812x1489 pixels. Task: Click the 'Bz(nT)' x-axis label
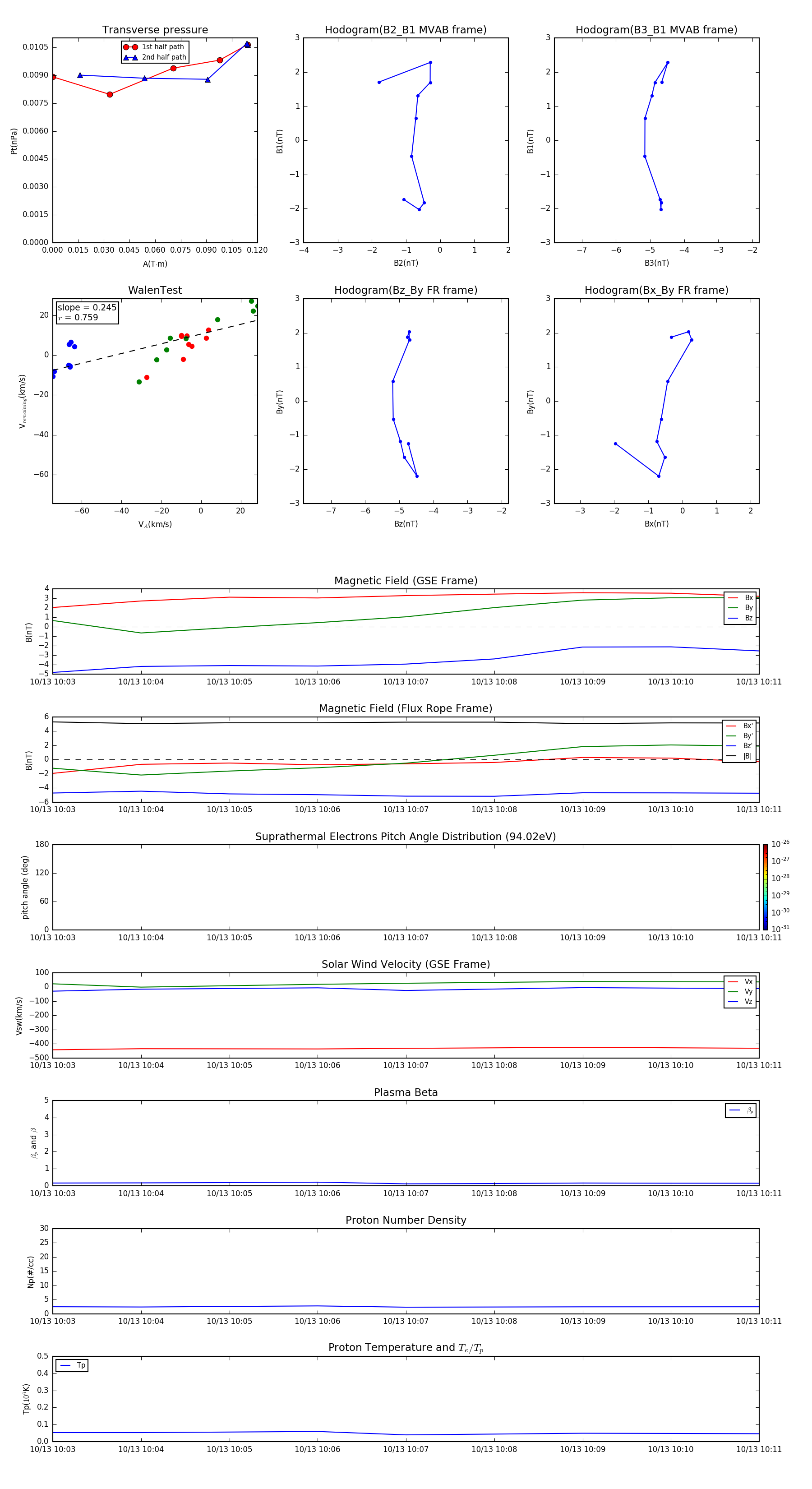(x=406, y=524)
